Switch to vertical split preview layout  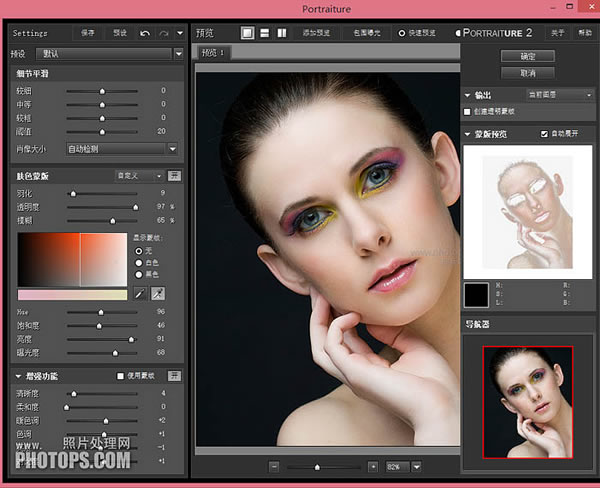point(281,33)
